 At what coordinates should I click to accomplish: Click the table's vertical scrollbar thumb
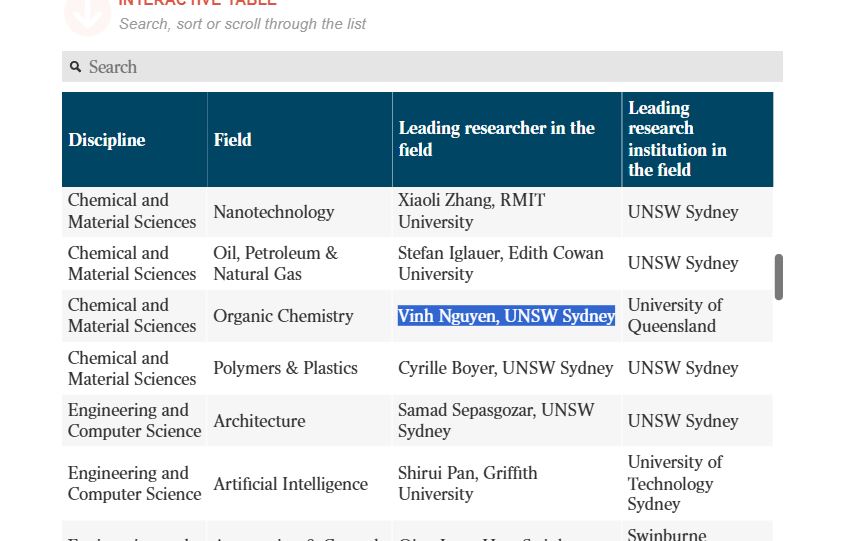click(x=778, y=277)
